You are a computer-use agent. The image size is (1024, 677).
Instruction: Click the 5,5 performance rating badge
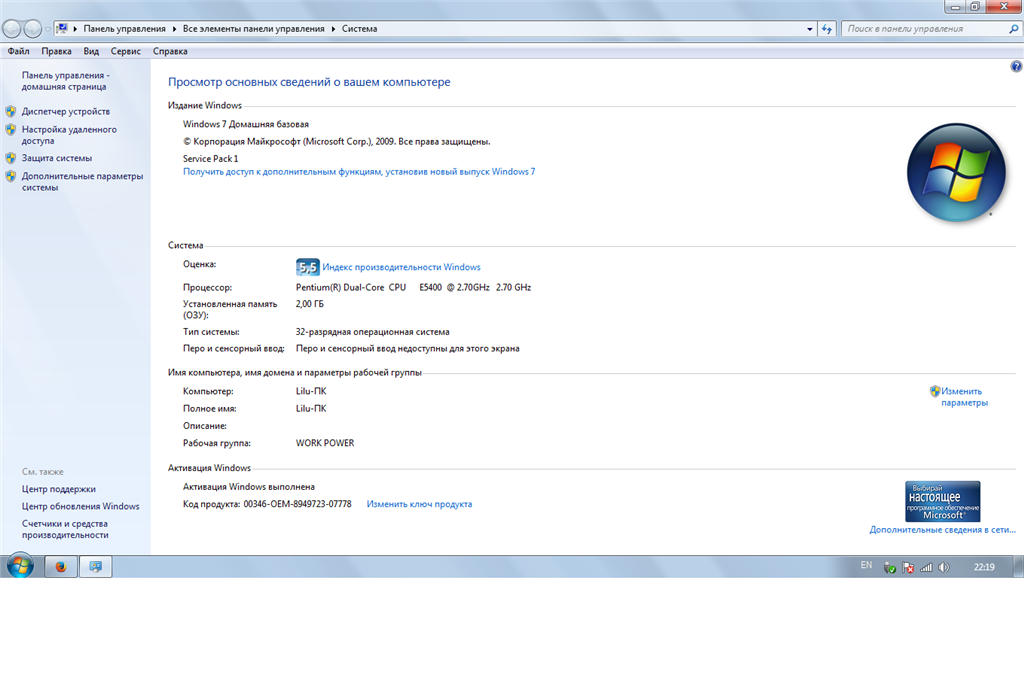pyautogui.click(x=308, y=267)
